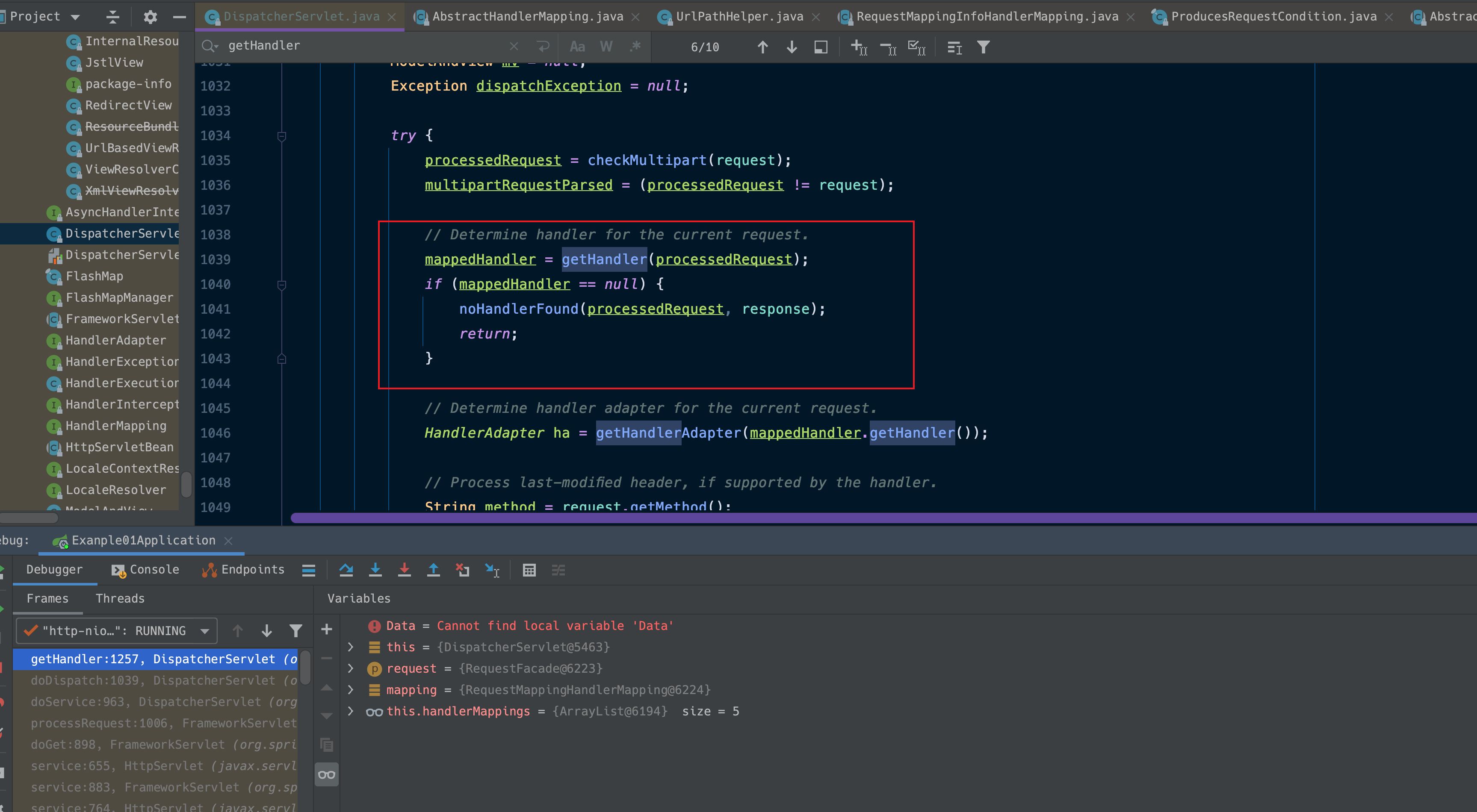Click the Step Into debugger icon

pos(375,570)
